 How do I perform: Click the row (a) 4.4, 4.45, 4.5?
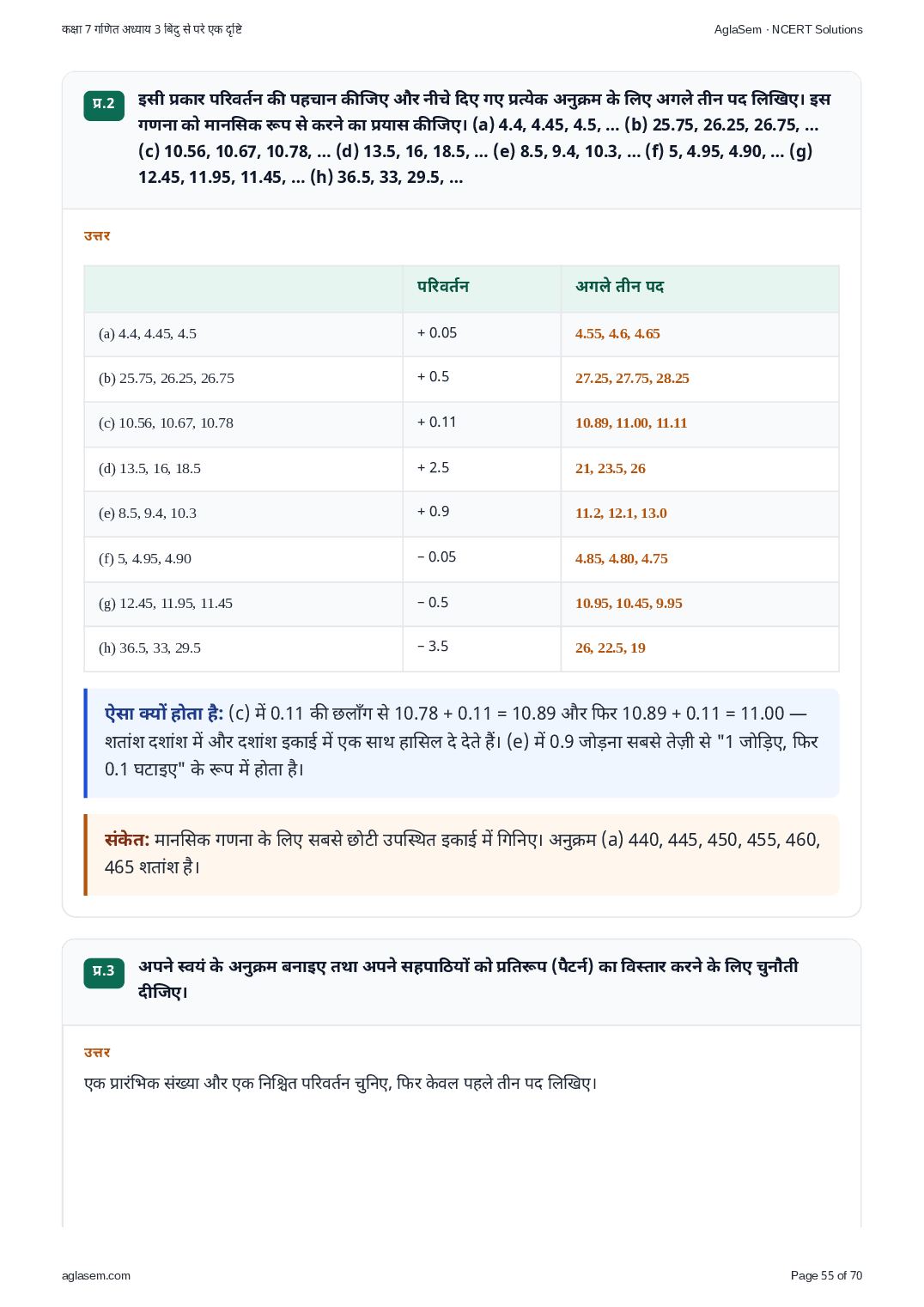point(462,334)
